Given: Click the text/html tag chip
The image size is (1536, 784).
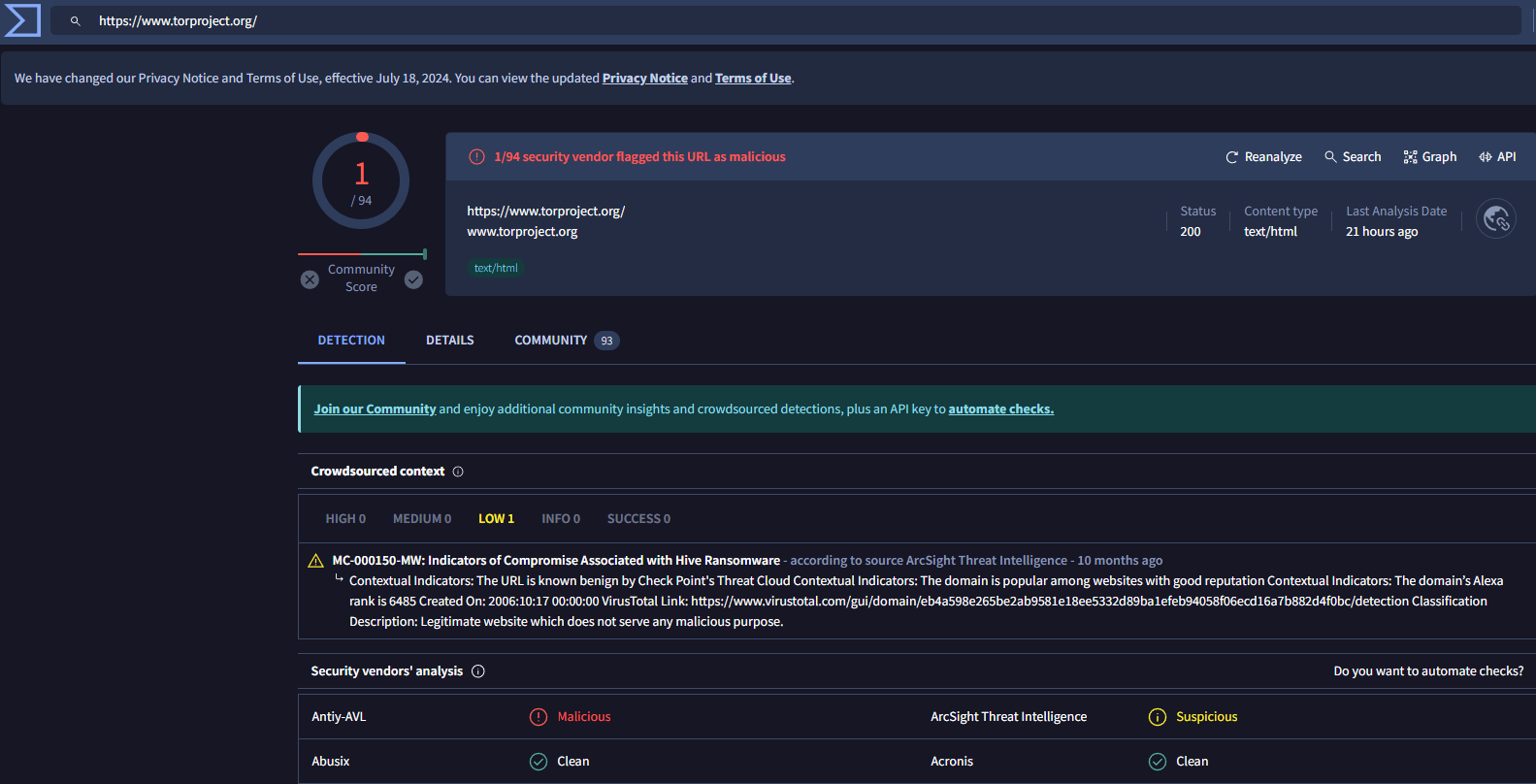Looking at the screenshot, I should click(x=496, y=268).
